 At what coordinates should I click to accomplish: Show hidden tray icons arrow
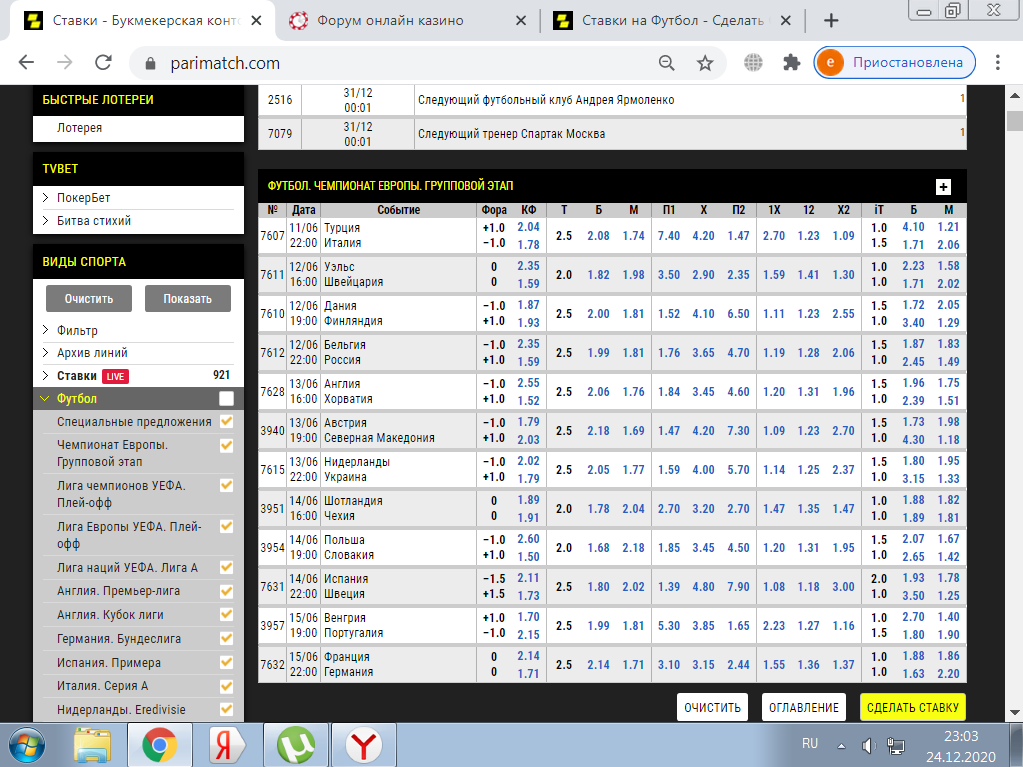842,745
